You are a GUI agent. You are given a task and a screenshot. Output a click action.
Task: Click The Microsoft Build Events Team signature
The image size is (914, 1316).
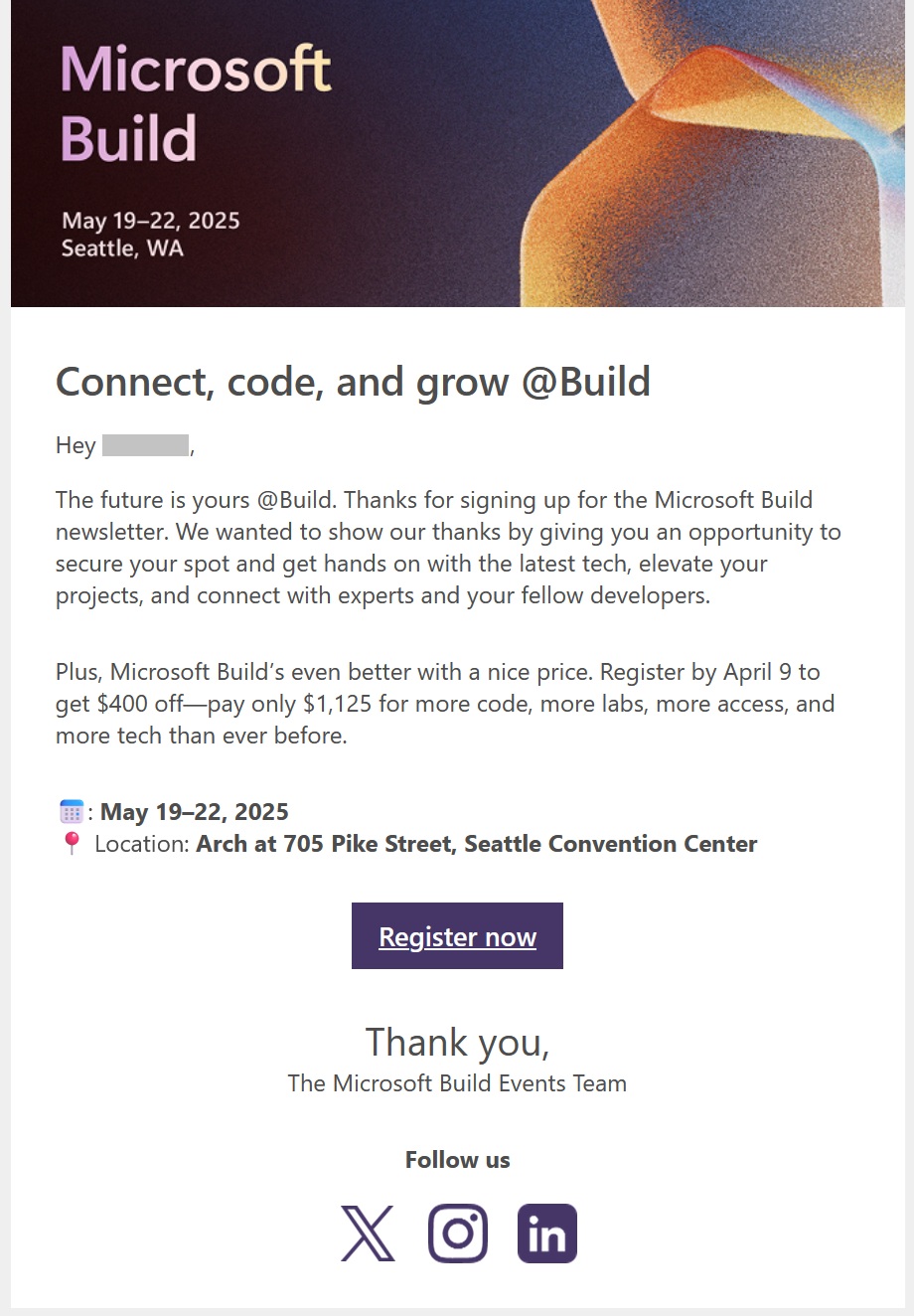click(x=456, y=1082)
